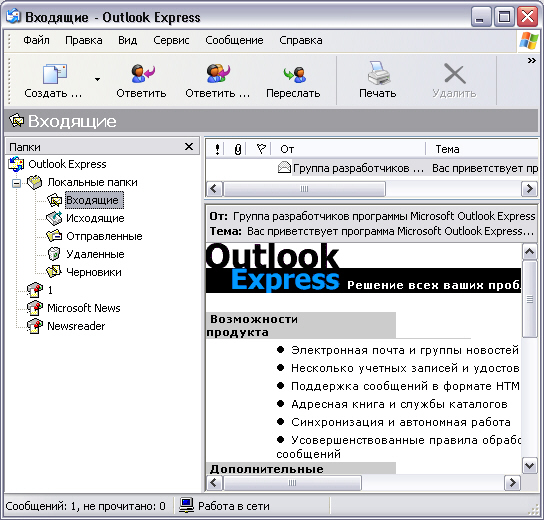
Task: Expand the toolbar overflow chevron
Action: (532, 61)
